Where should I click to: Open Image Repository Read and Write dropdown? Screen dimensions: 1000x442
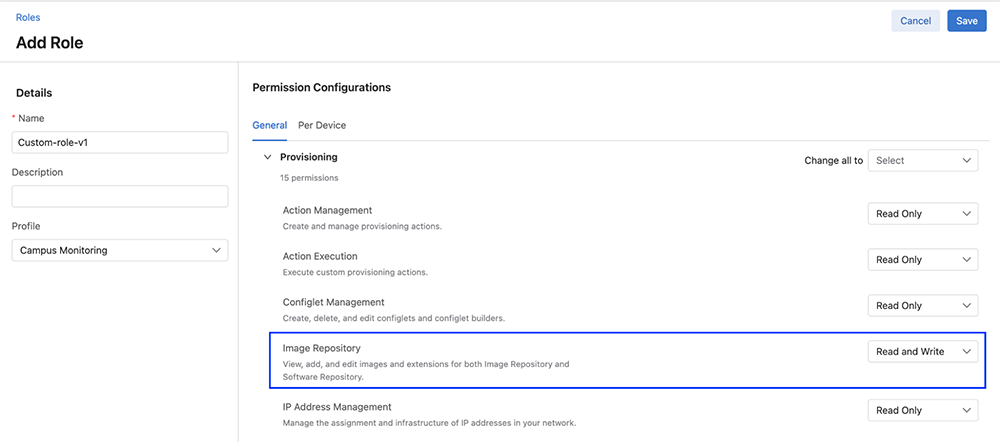pyautogui.click(x=923, y=351)
